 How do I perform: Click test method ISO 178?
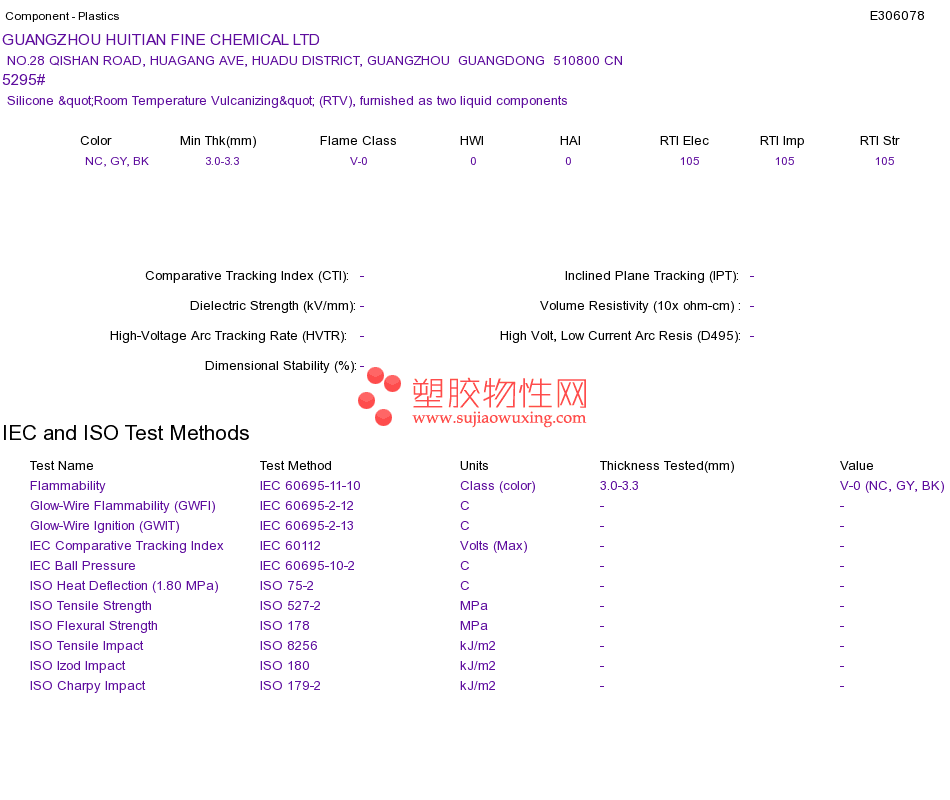[x=285, y=625]
